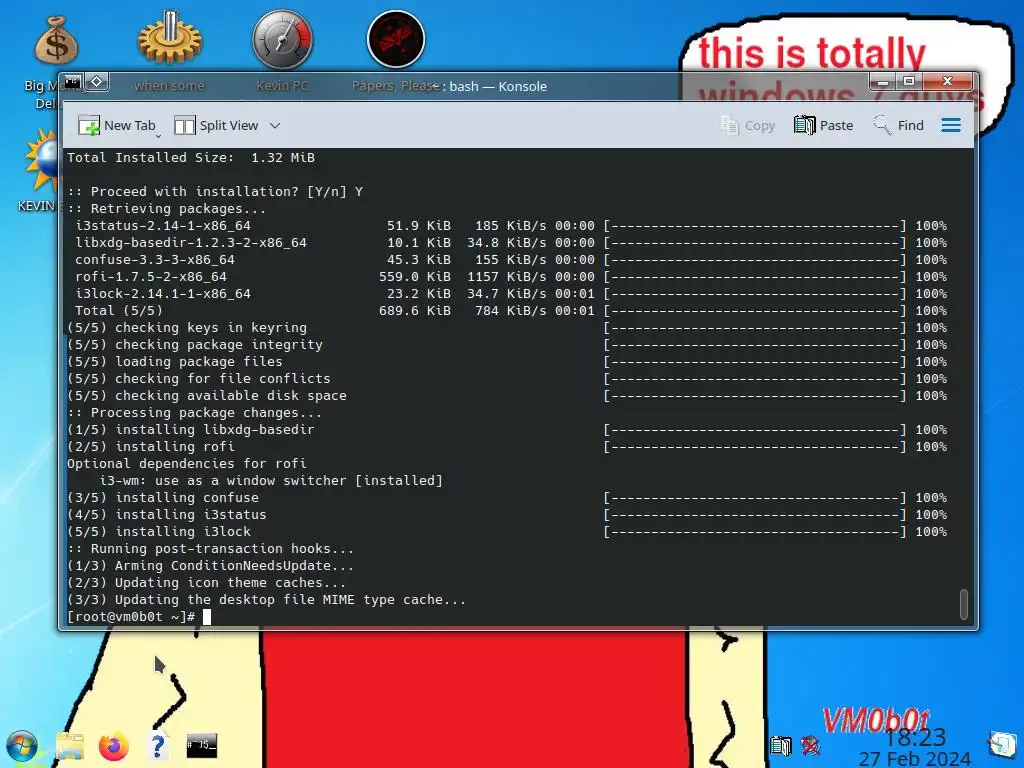Image resolution: width=1024 pixels, height=768 pixels.
Task: Click the Konsole terminal scrollbar handle
Action: pyautogui.click(x=963, y=604)
